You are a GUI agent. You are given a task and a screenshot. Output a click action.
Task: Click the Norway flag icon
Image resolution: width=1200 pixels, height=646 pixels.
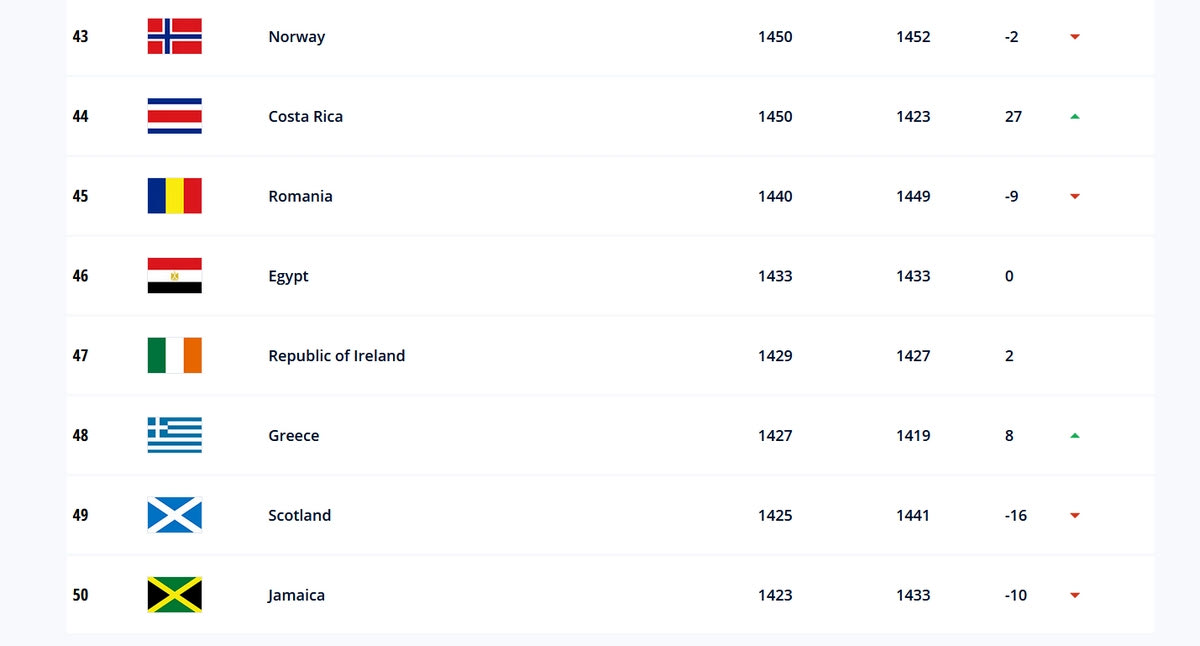(x=175, y=36)
